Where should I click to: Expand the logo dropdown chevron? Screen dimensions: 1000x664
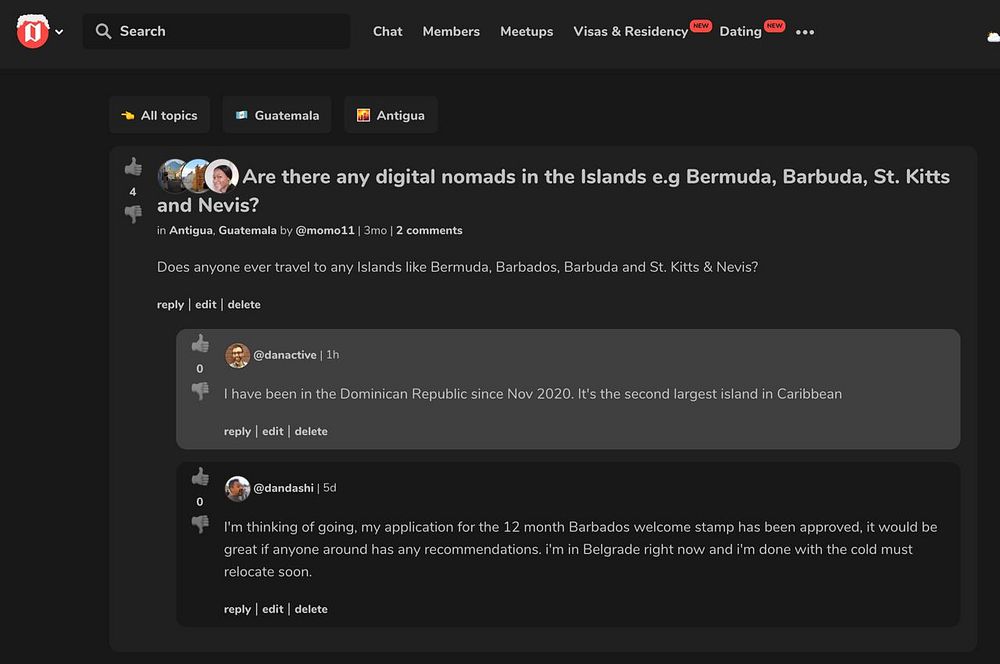pyautogui.click(x=59, y=31)
